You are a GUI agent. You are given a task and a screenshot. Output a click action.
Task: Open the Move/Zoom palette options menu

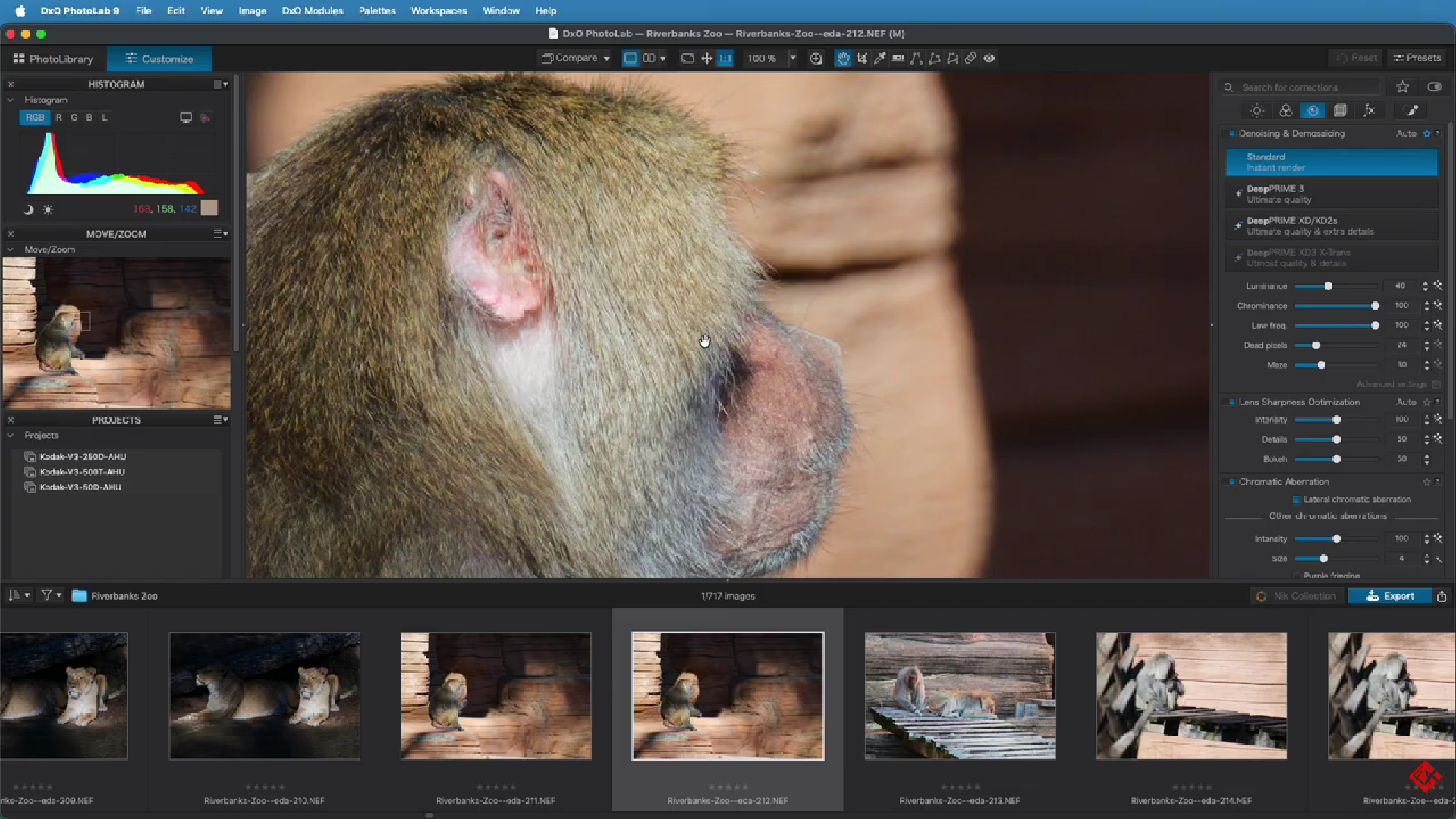[x=221, y=234]
